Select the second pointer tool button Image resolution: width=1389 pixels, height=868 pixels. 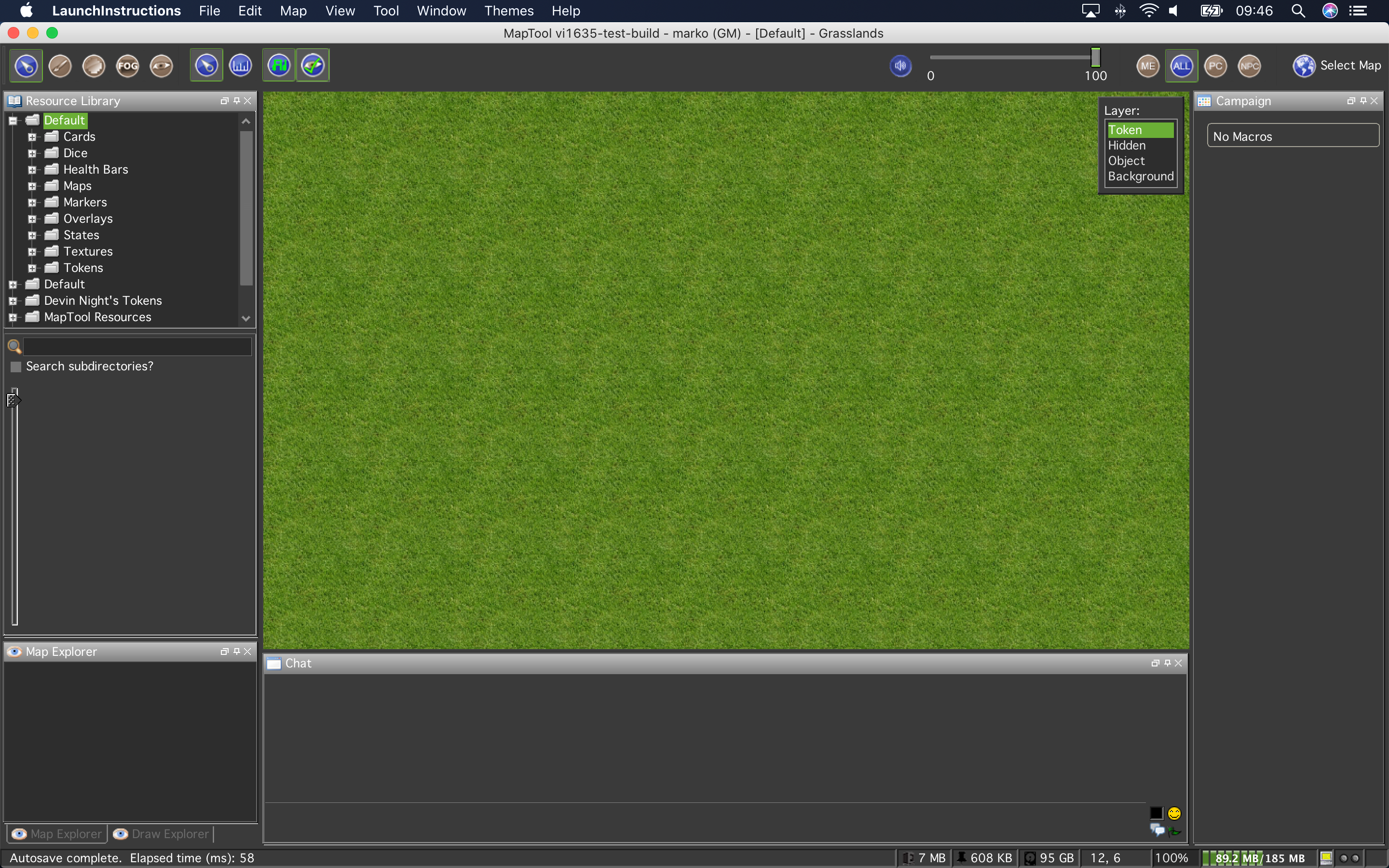(x=206, y=66)
